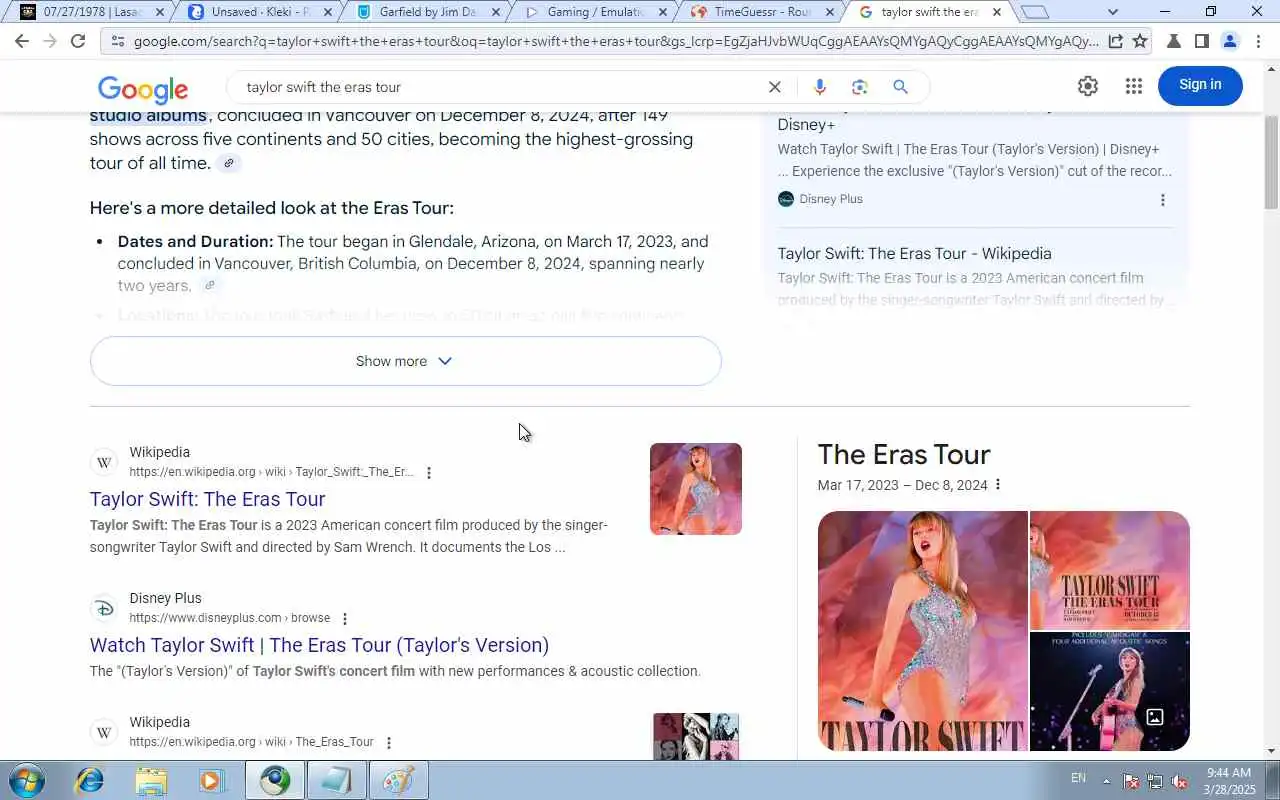Screen dimensions: 1280x800
Task: Open more options for The_Eras_Tour wiki result
Action: coord(389,743)
